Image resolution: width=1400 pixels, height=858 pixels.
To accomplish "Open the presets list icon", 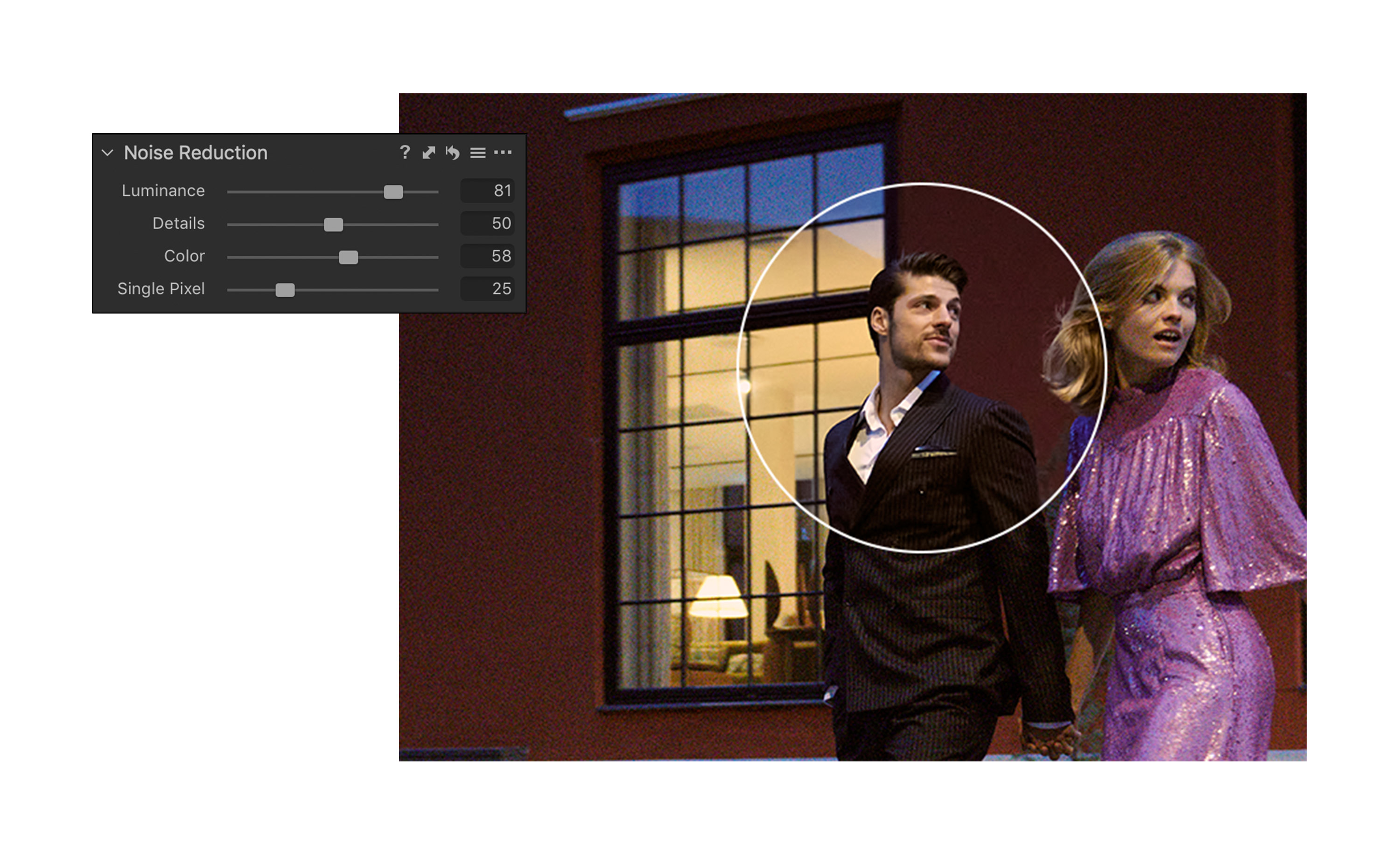I will (x=478, y=153).
